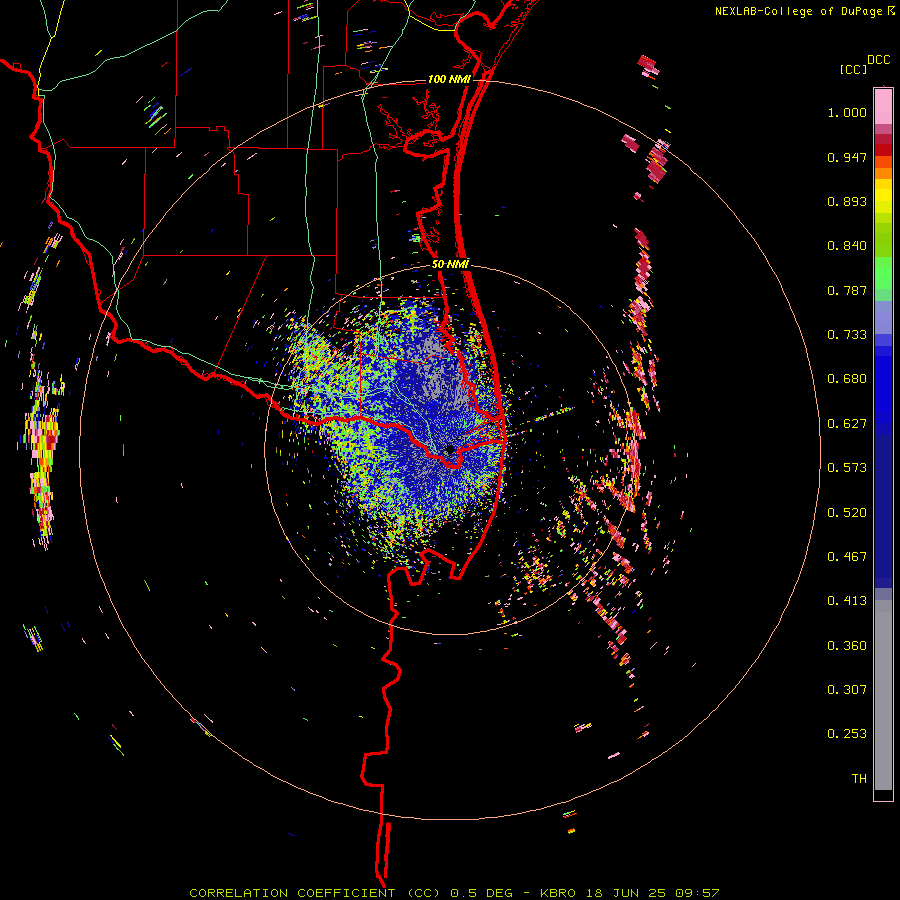Click the DCC label above the color scale
900x900 pixels.
(878, 60)
